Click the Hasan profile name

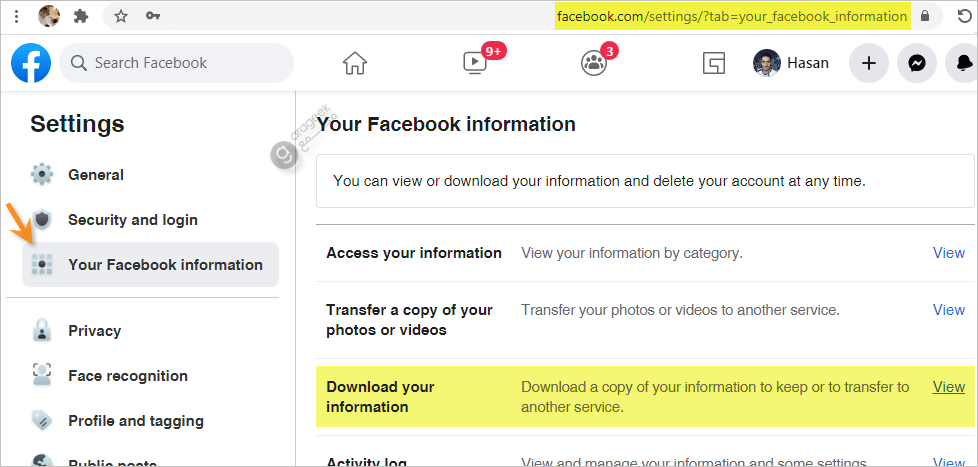point(808,63)
